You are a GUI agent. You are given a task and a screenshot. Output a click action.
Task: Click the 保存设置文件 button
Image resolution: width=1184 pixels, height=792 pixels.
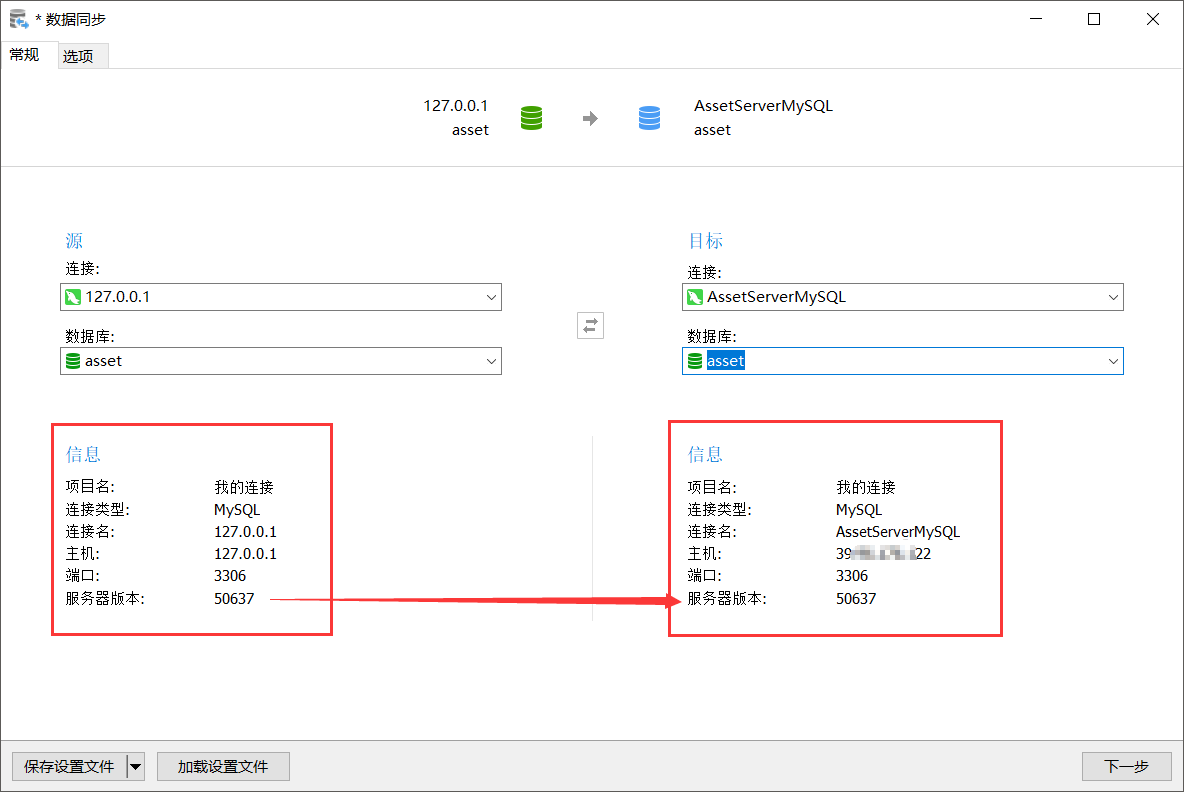[70, 766]
